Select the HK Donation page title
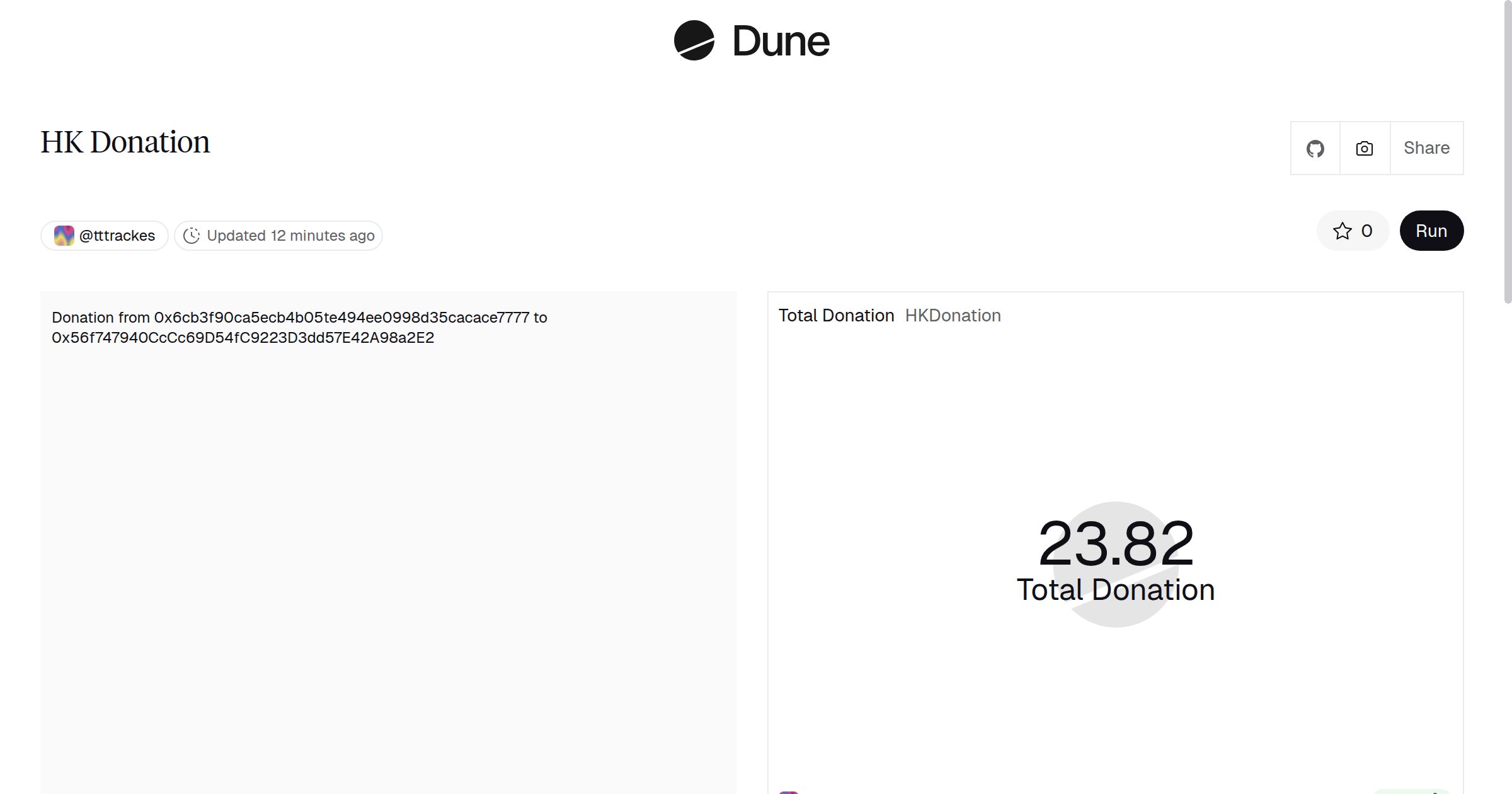 pyautogui.click(x=125, y=141)
